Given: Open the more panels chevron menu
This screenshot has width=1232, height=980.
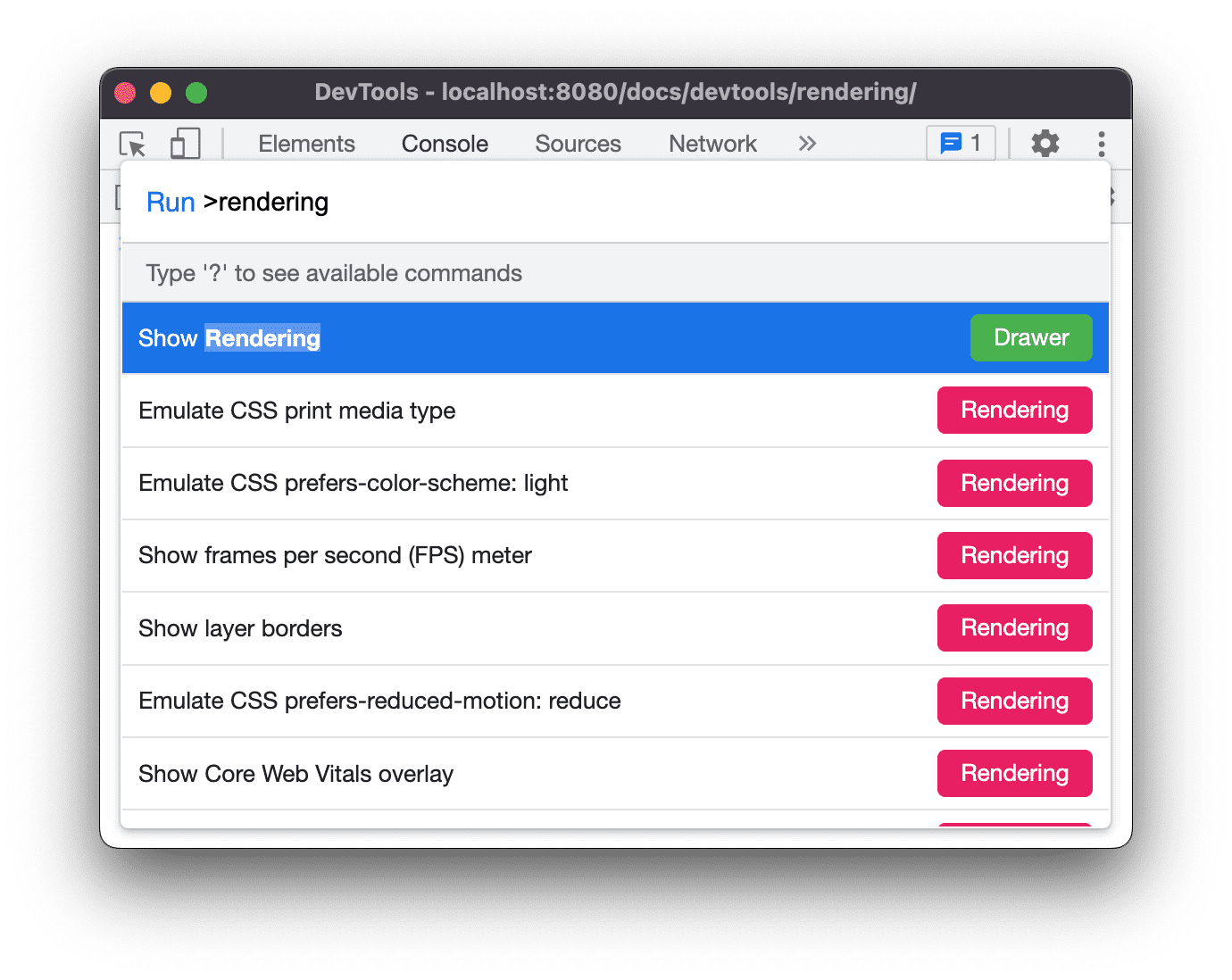Looking at the screenshot, I should (x=806, y=143).
